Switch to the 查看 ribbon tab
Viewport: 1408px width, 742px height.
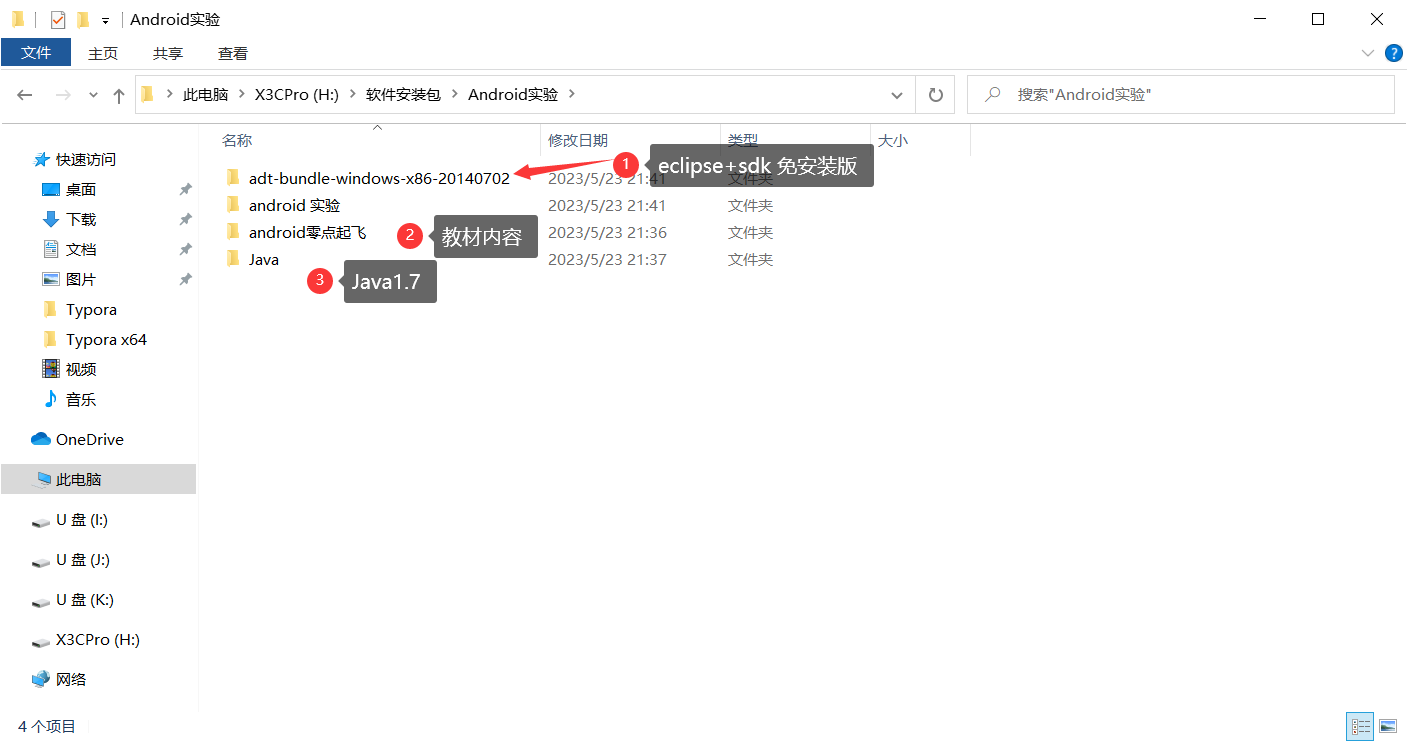tap(232, 53)
